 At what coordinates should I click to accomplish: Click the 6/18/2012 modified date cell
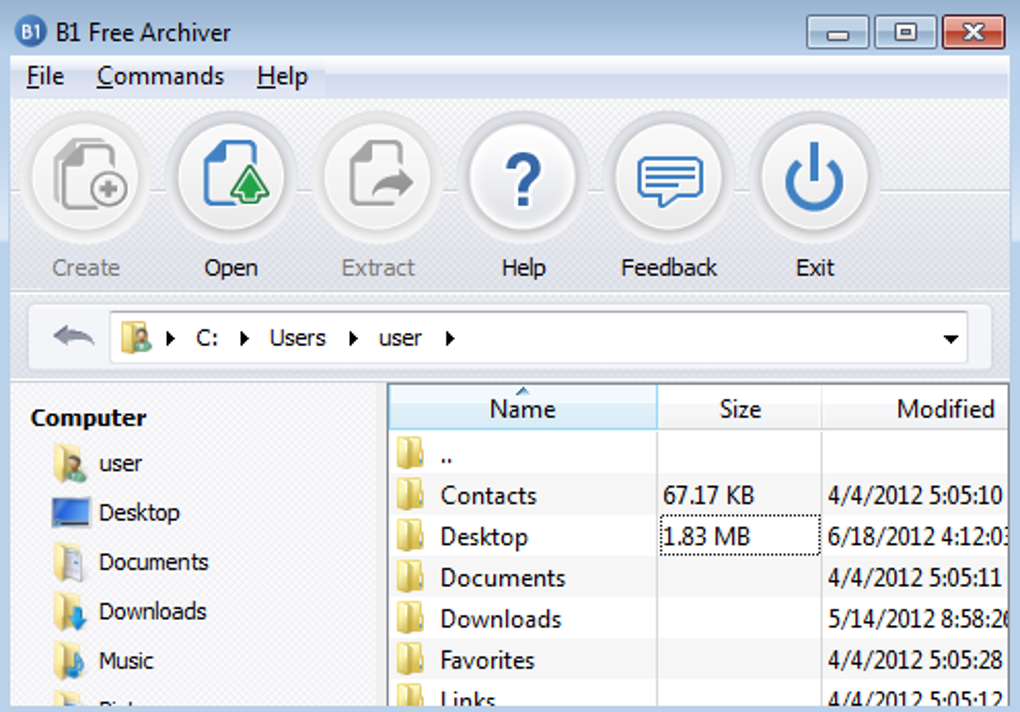pos(917,536)
